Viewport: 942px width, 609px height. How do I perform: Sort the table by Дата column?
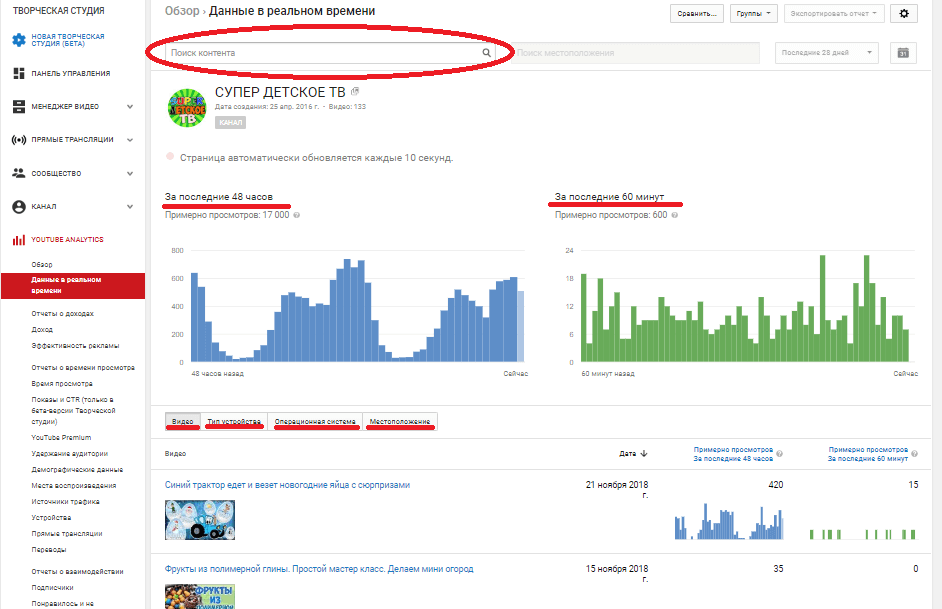coord(632,453)
